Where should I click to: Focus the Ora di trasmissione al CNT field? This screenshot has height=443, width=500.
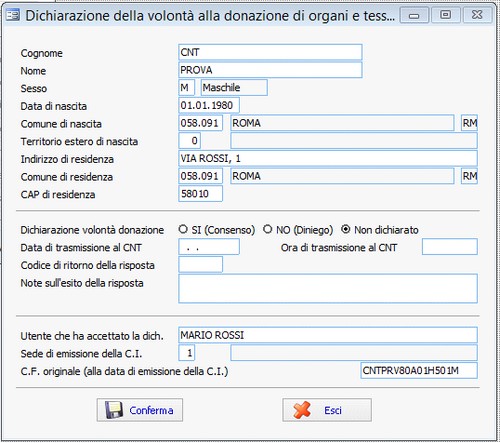coord(450,247)
